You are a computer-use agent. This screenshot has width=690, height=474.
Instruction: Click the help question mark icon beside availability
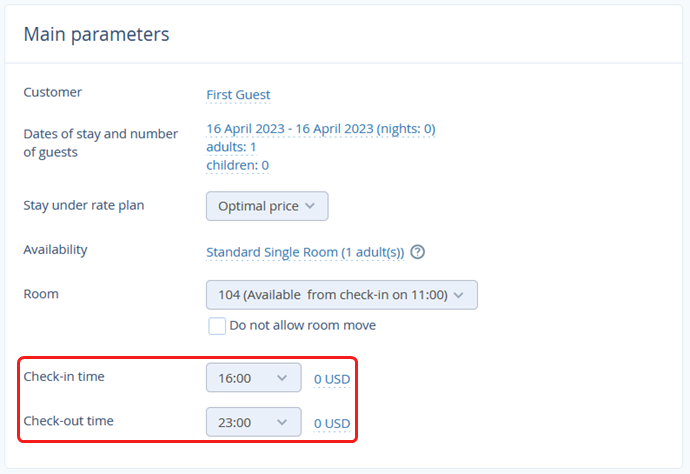tap(417, 252)
